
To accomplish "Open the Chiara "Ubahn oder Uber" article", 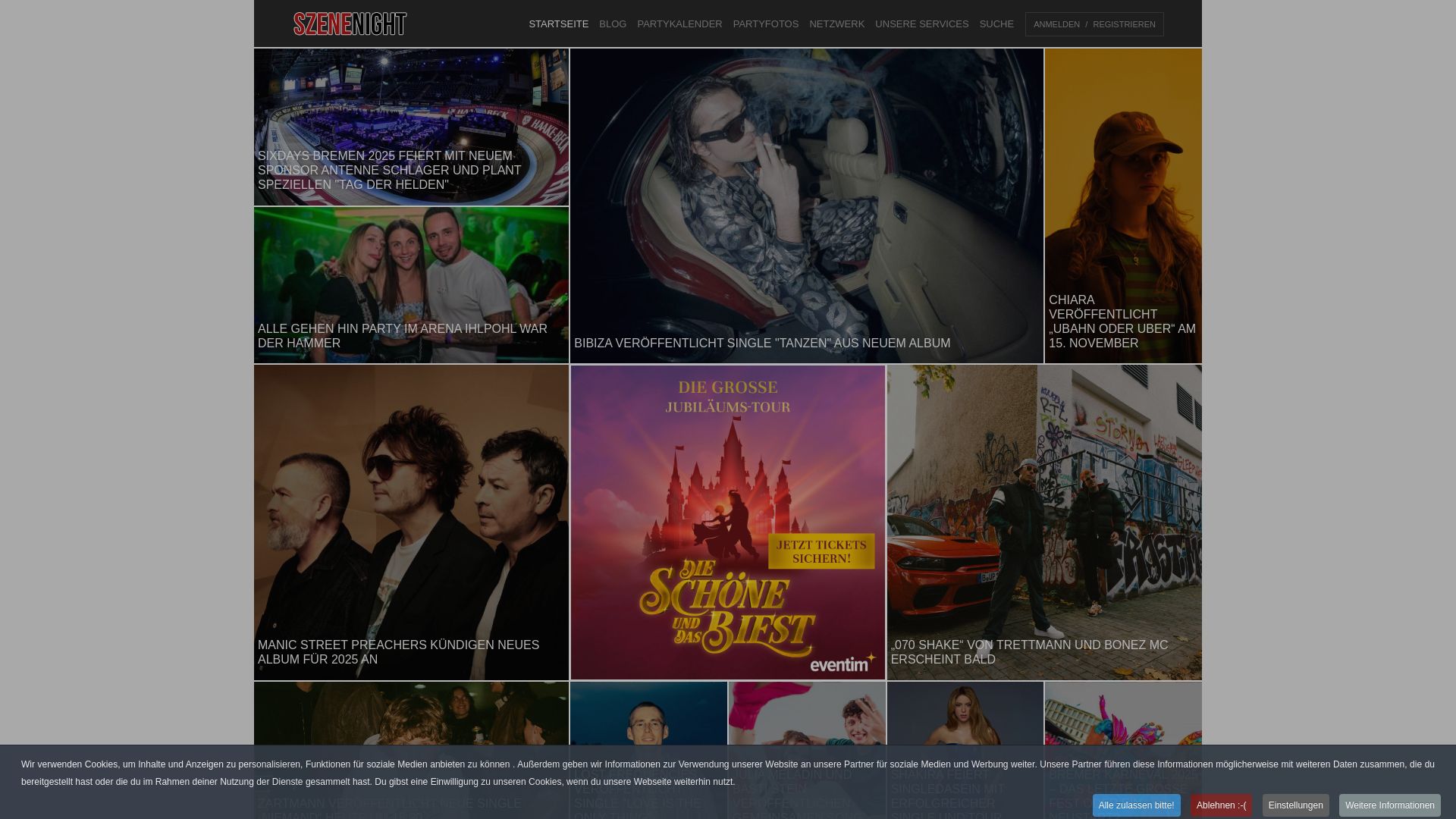I will coord(1123,206).
